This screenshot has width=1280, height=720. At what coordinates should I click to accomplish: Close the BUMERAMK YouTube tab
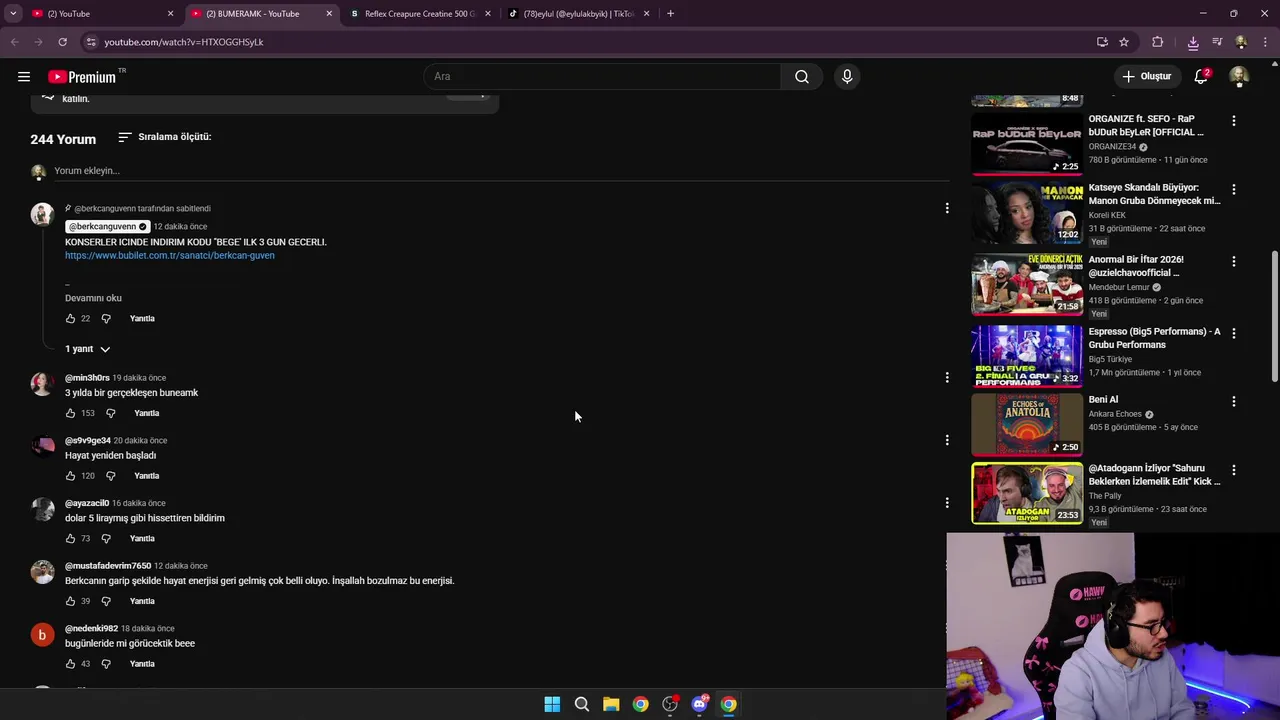[329, 14]
